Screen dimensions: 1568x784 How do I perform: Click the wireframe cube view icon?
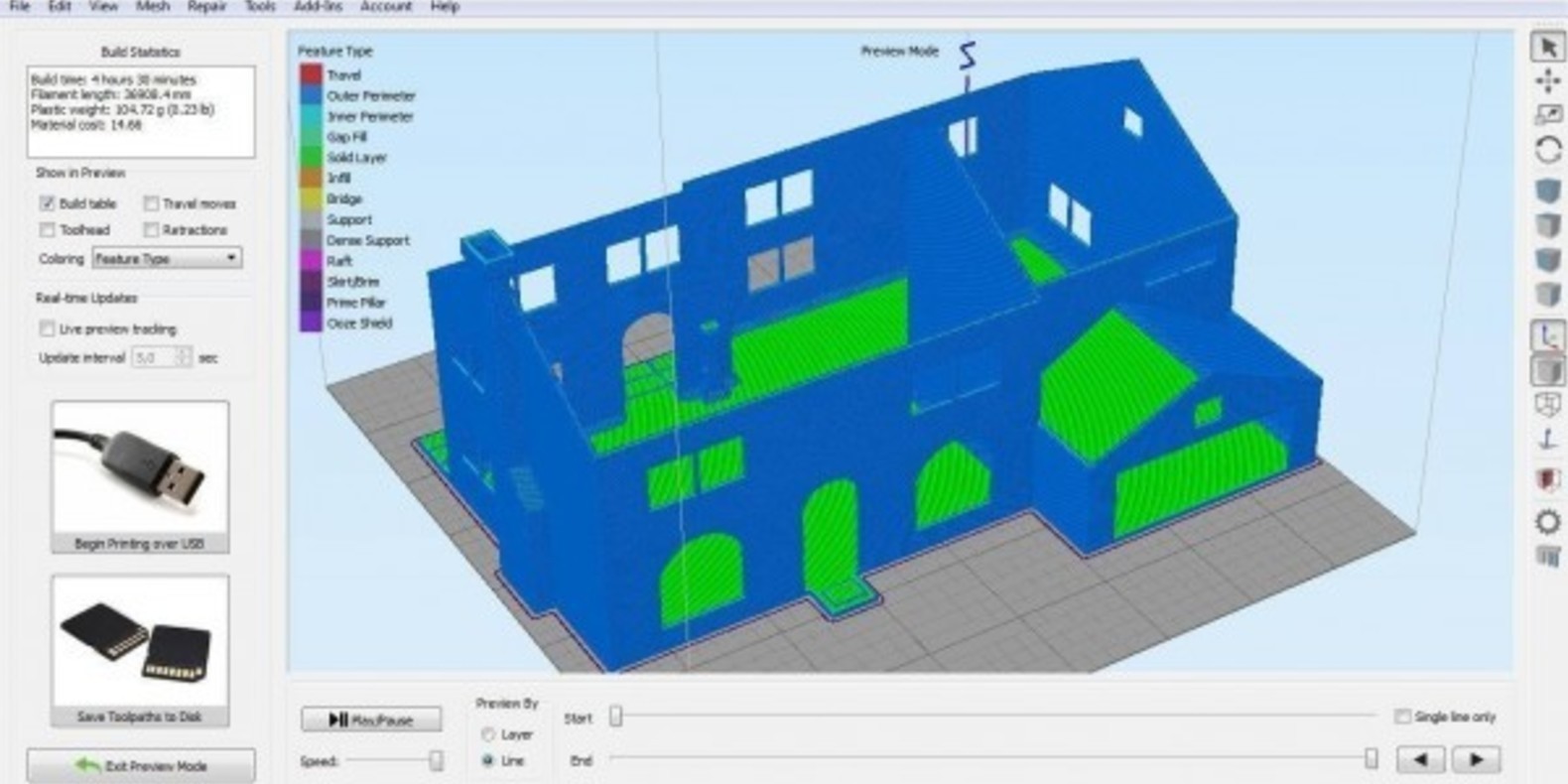(x=1548, y=404)
